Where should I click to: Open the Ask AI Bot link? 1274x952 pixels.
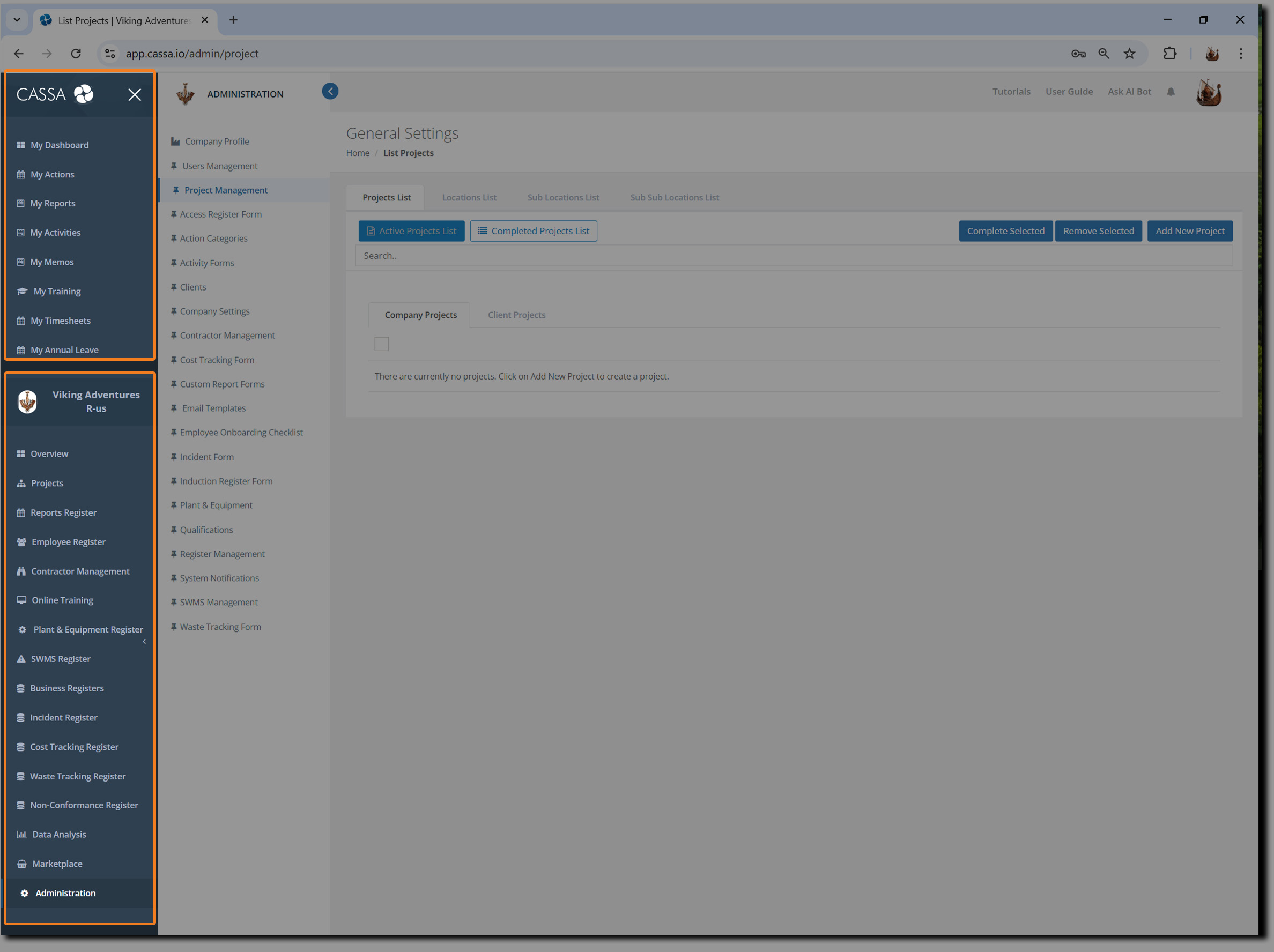pyautogui.click(x=1129, y=92)
